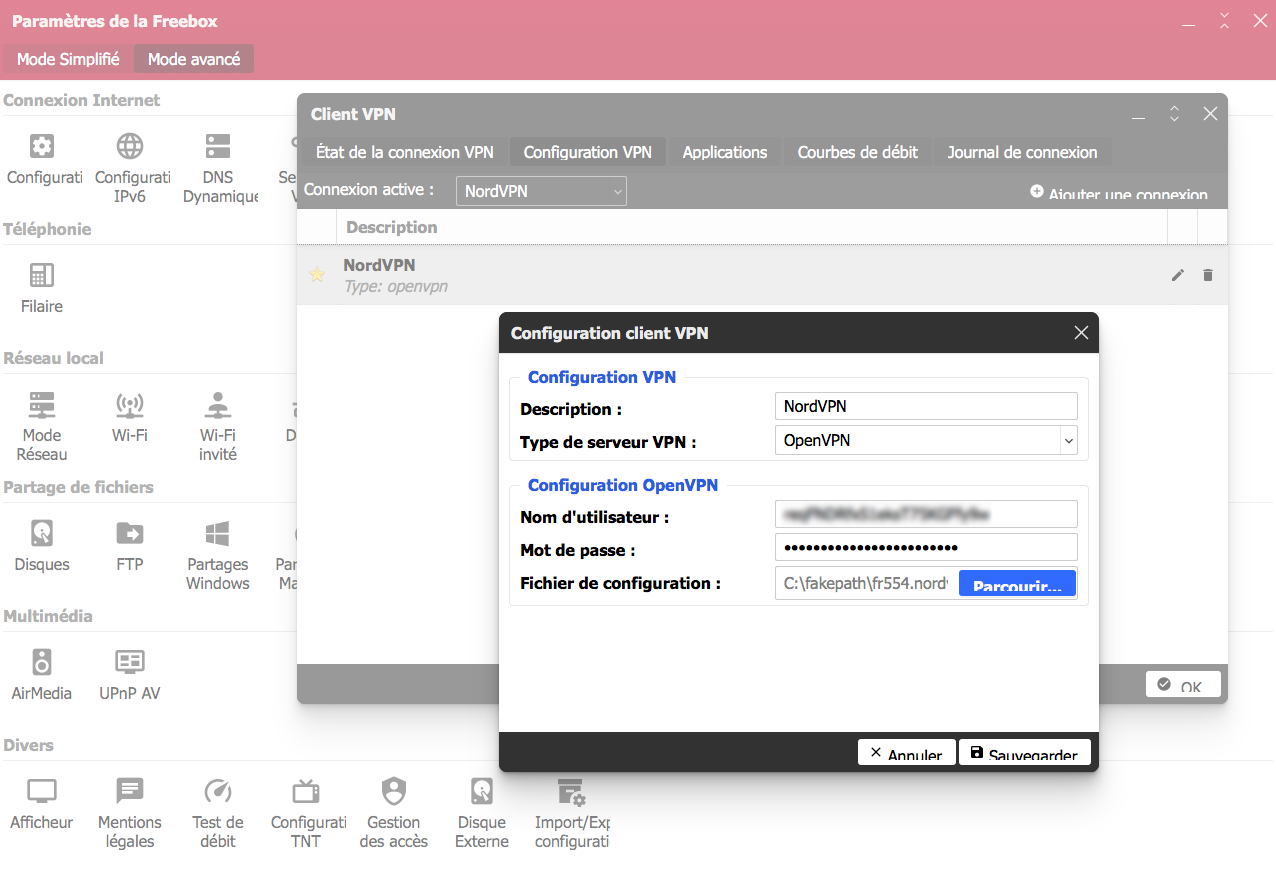Image resolution: width=1276 pixels, height=886 pixels.
Task: Switch to Mode Simplifié
Action: click(68, 59)
